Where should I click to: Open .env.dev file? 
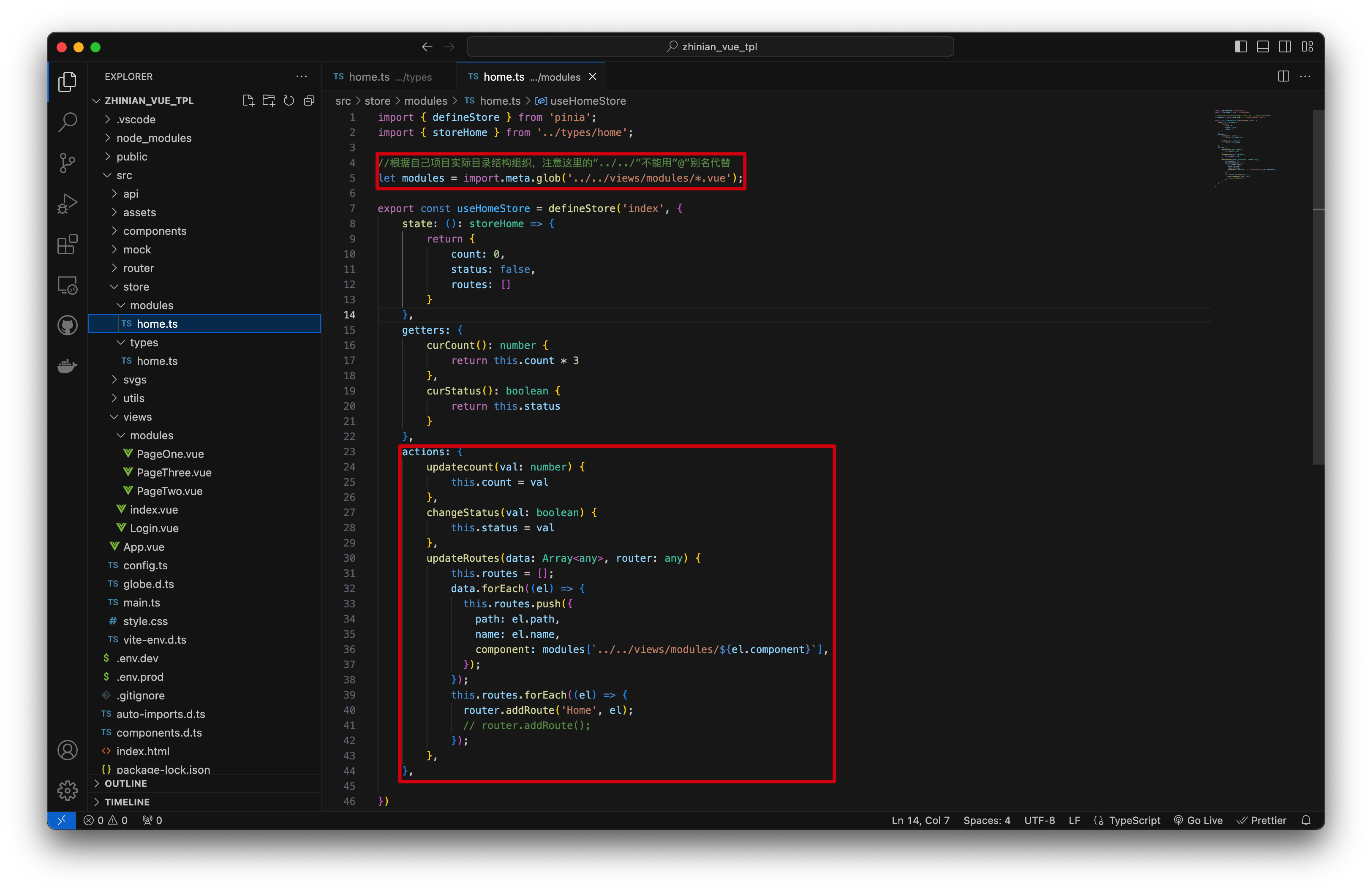[204, 658]
